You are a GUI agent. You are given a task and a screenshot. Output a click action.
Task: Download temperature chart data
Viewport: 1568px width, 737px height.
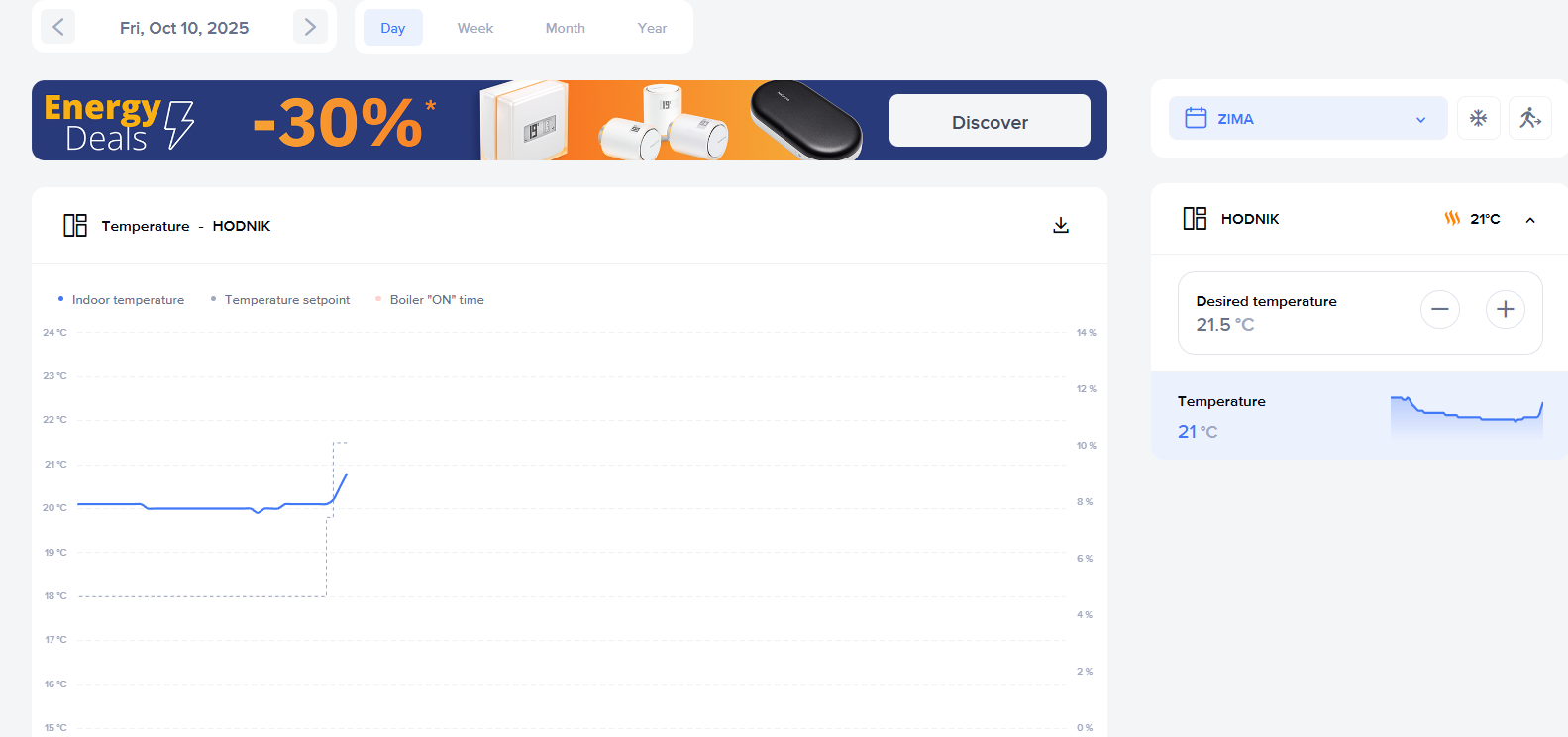(x=1061, y=226)
